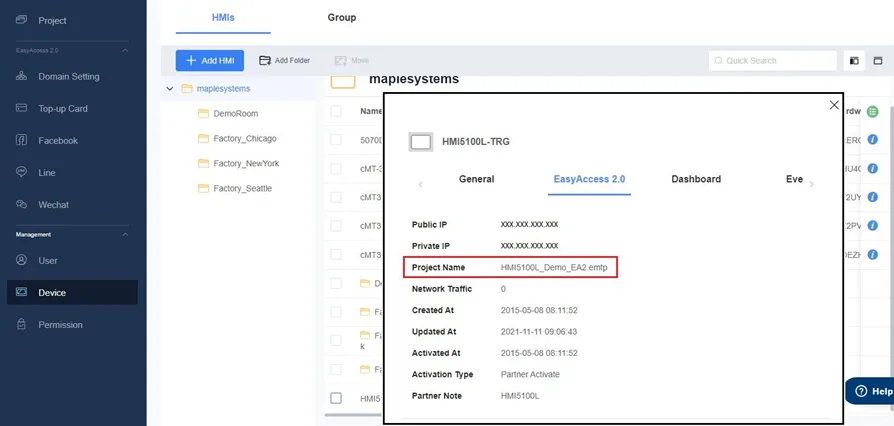Click the Partner Note value HMI5100L
This screenshot has width=894, height=426.
[519, 396]
